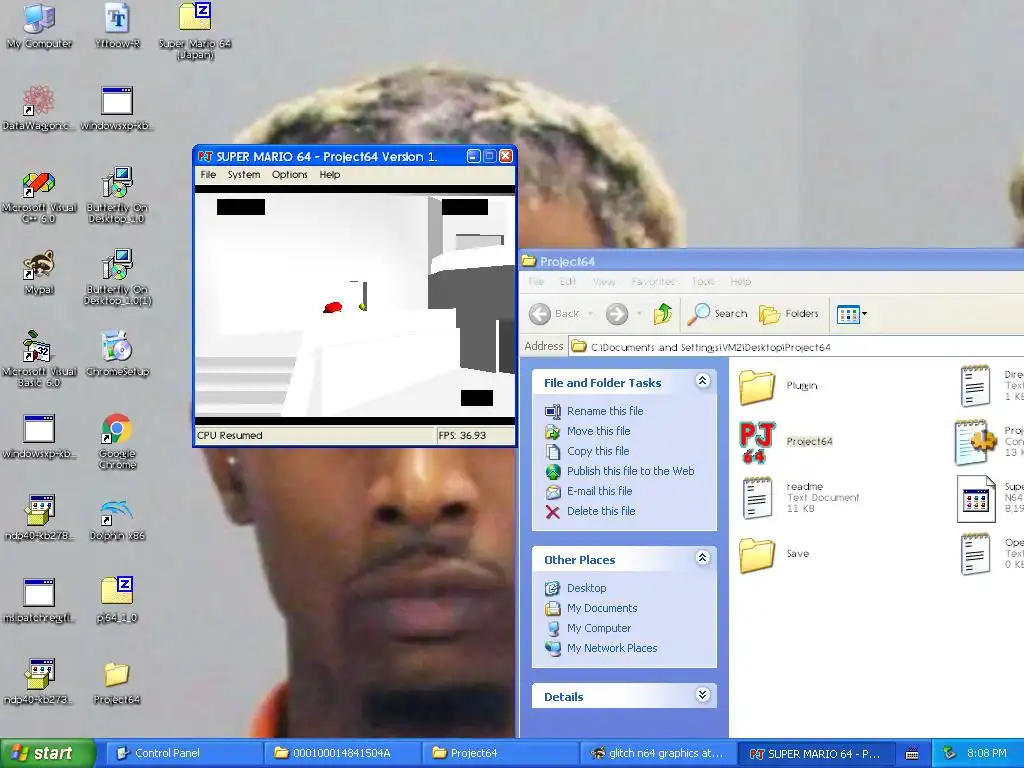Image resolution: width=1024 pixels, height=768 pixels.
Task: Select Butterfly On Desktop_1.0 installer icon
Action: (118, 195)
